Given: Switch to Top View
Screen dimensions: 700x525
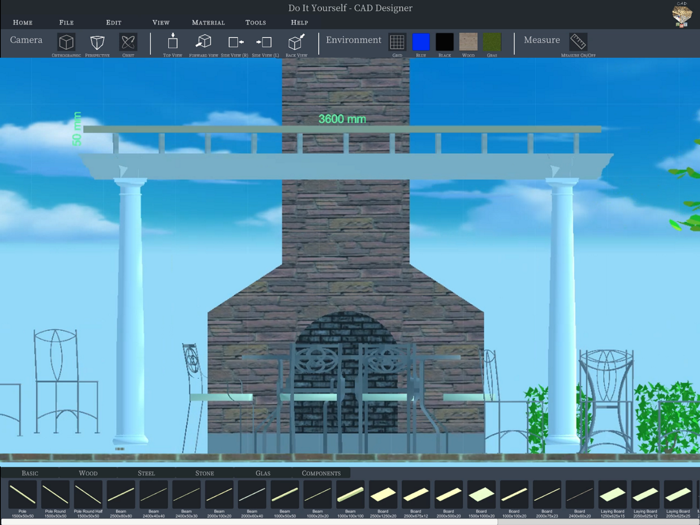Looking at the screenshot, I should point(173,42).
